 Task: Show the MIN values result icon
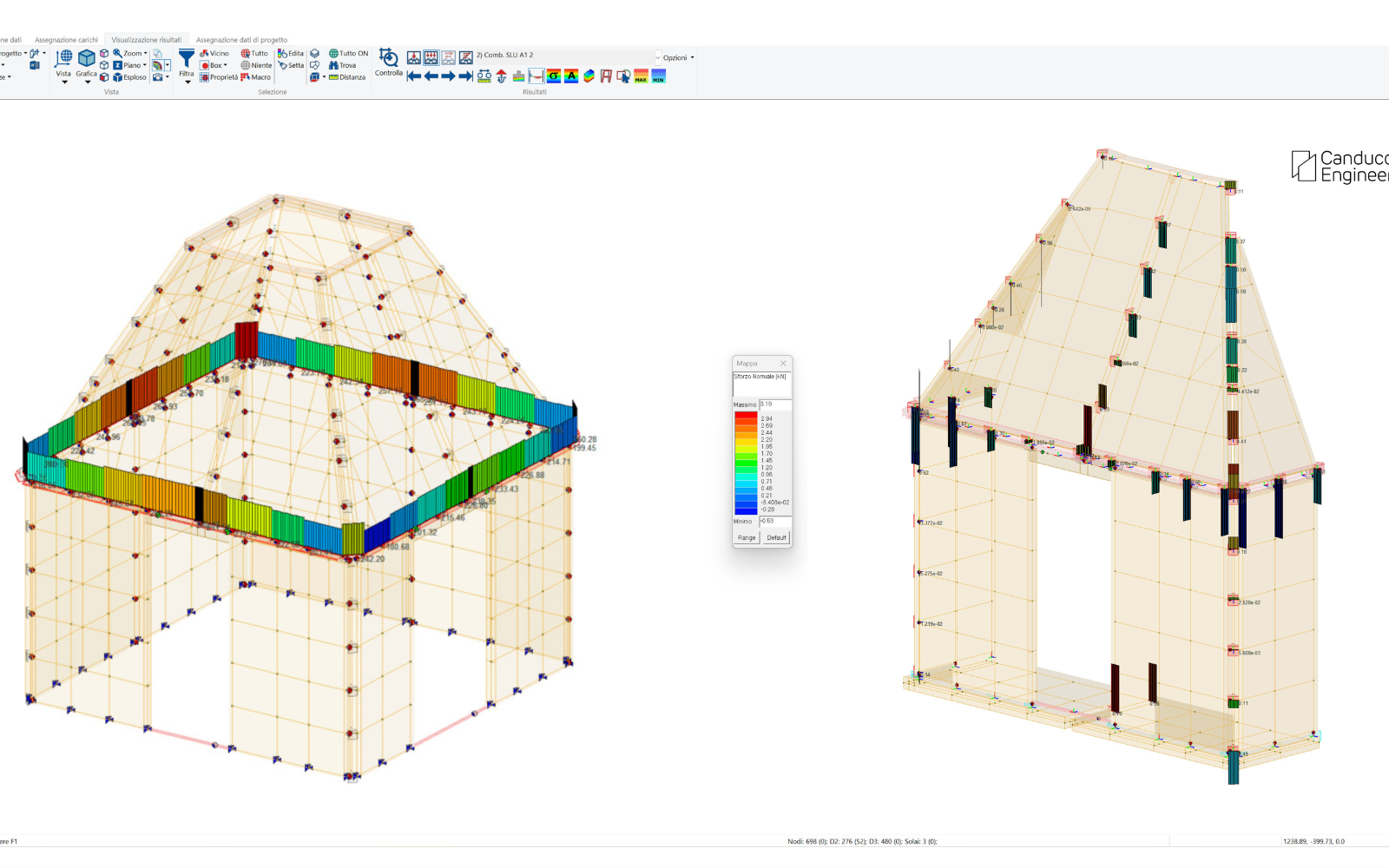pos(659,76)
